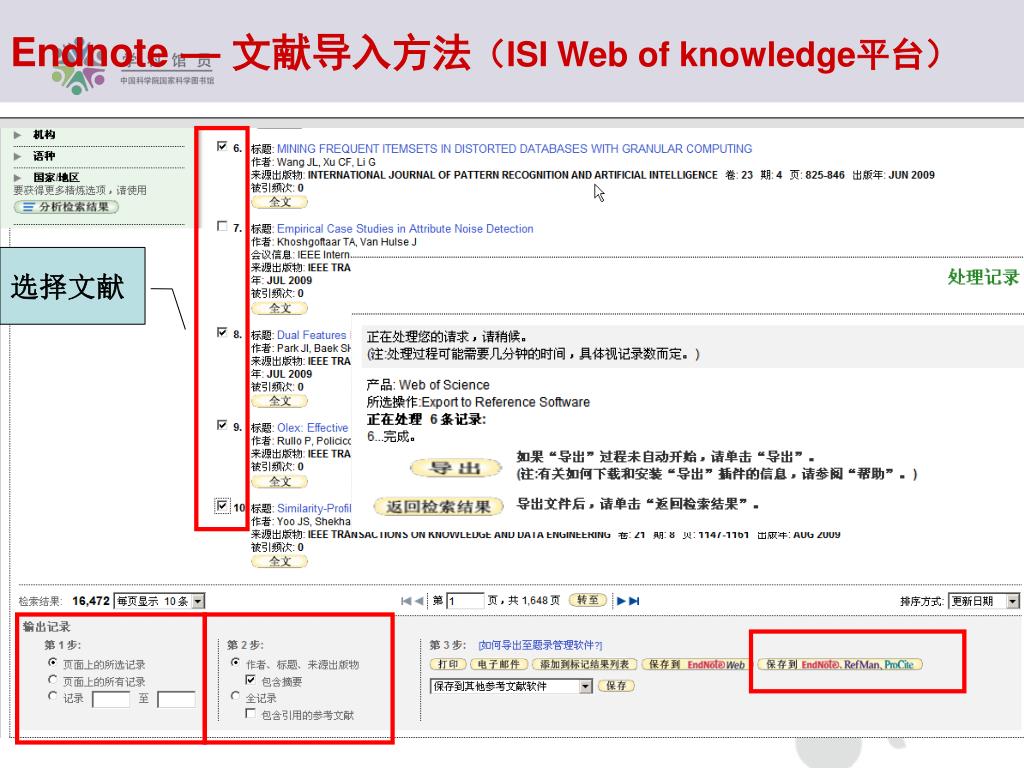This screenshot has width=1024, height=768.
Task: Open the Olex: Effective title link
Action: (x=313, y=428)
